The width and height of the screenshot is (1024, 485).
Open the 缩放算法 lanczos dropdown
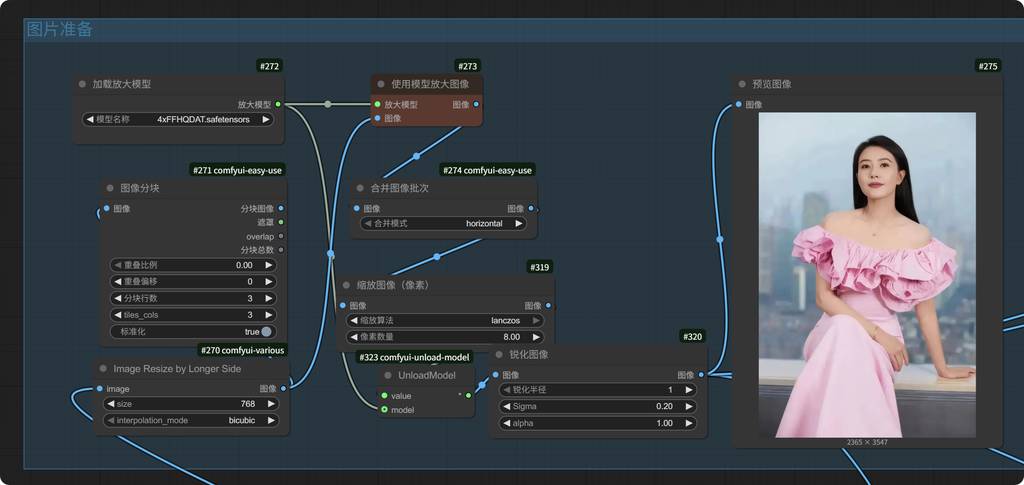[444, 321]
